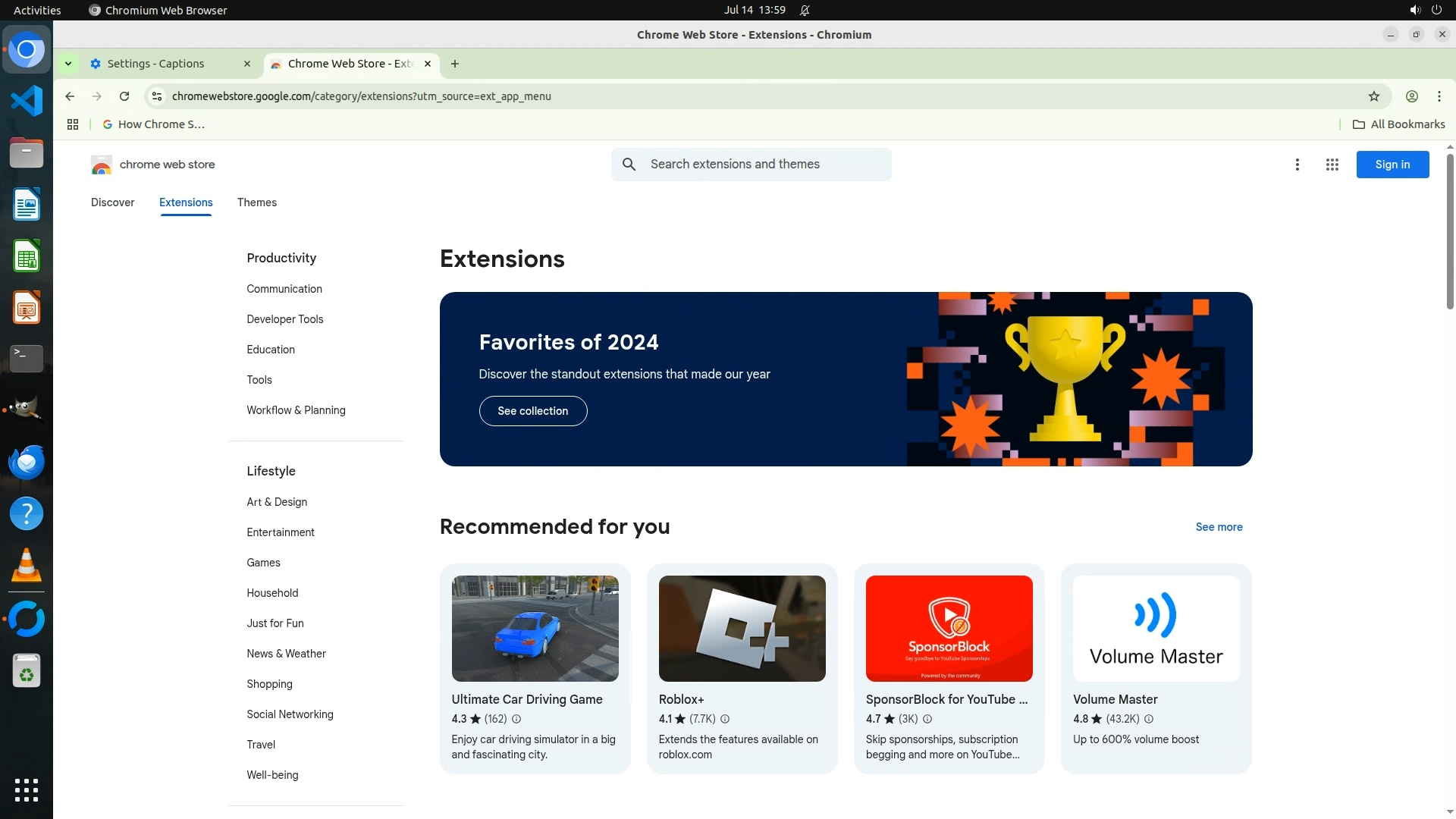This screenshot has height=819, width=1456.
Task: Click the browser profile avatar icon
Action: pyautogui.click(x=1411, y=96)
